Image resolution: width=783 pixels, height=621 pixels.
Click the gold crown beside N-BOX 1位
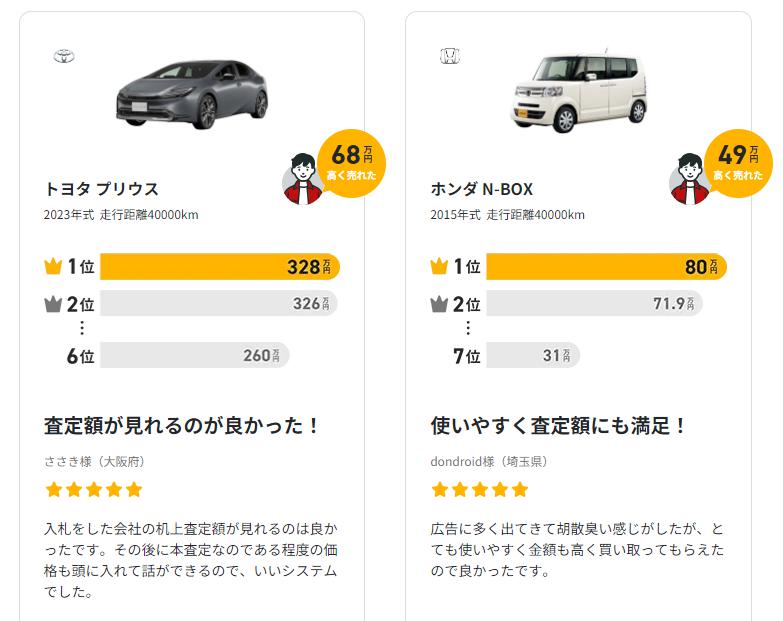tap(439, 267)
